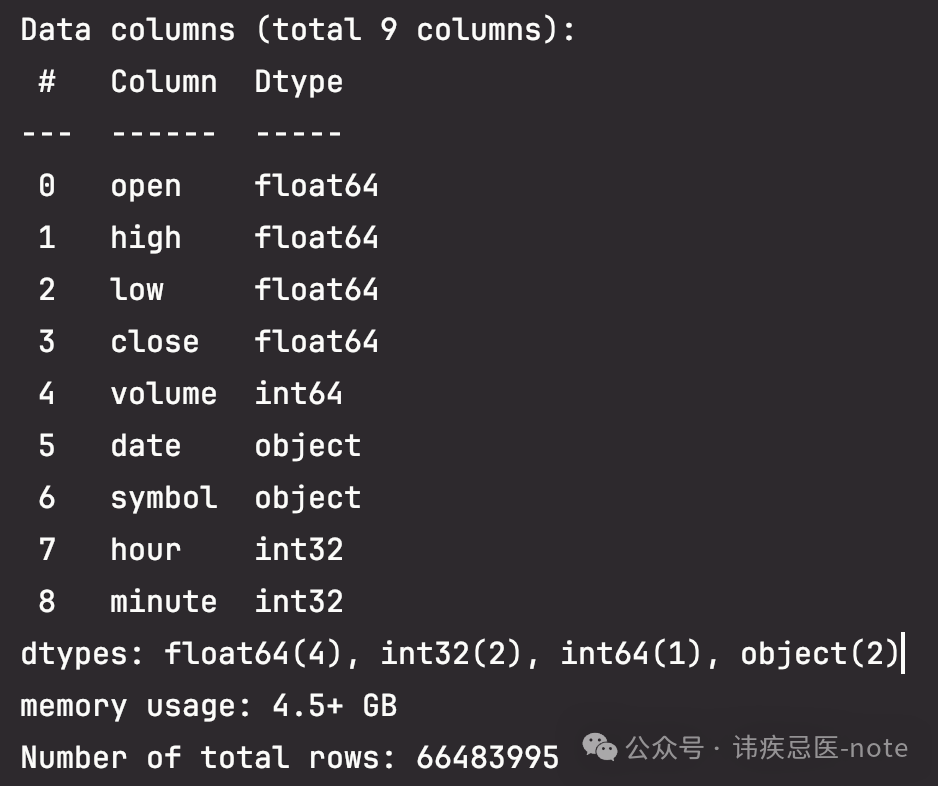This screenshot has width=938, height=786.
Task: Click the WeChat logo icon in the watermark
Action: [601, 747]
